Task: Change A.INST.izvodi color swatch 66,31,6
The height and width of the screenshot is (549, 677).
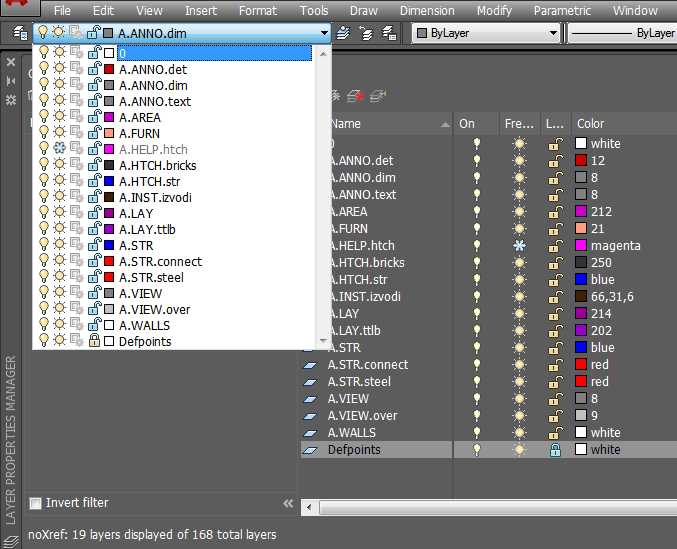Action: (581, 297)
